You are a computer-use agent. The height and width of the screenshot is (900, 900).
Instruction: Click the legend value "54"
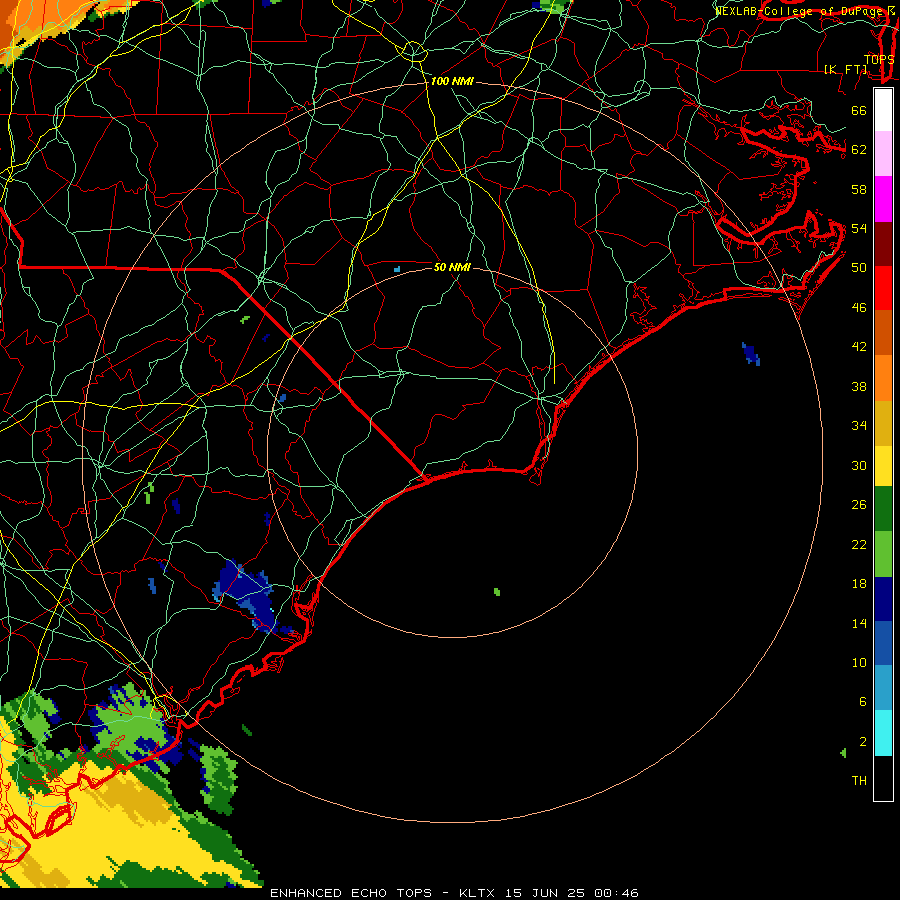[859, 228]
